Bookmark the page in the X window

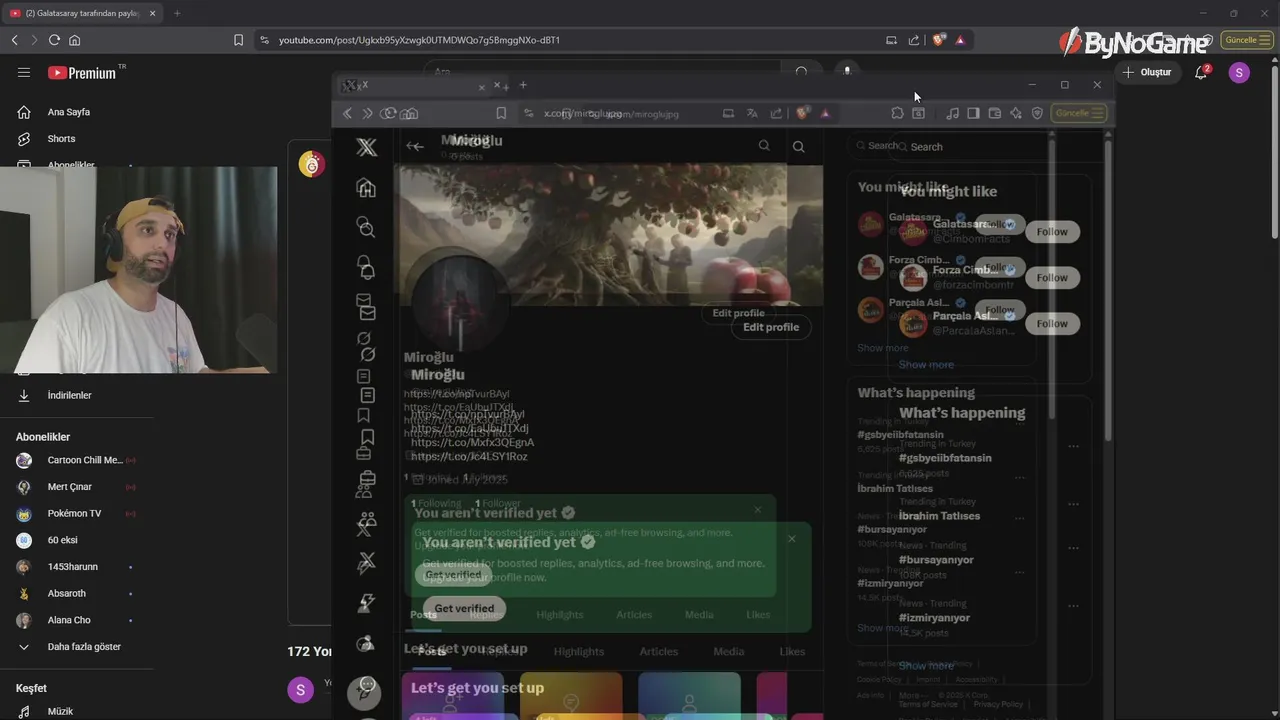[501, 113]
